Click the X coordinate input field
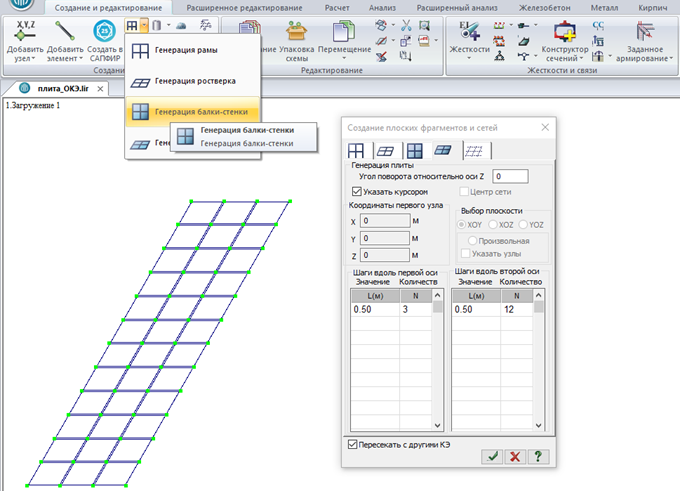680x491 pixels. pyautogui.click(x=385, y=221)
